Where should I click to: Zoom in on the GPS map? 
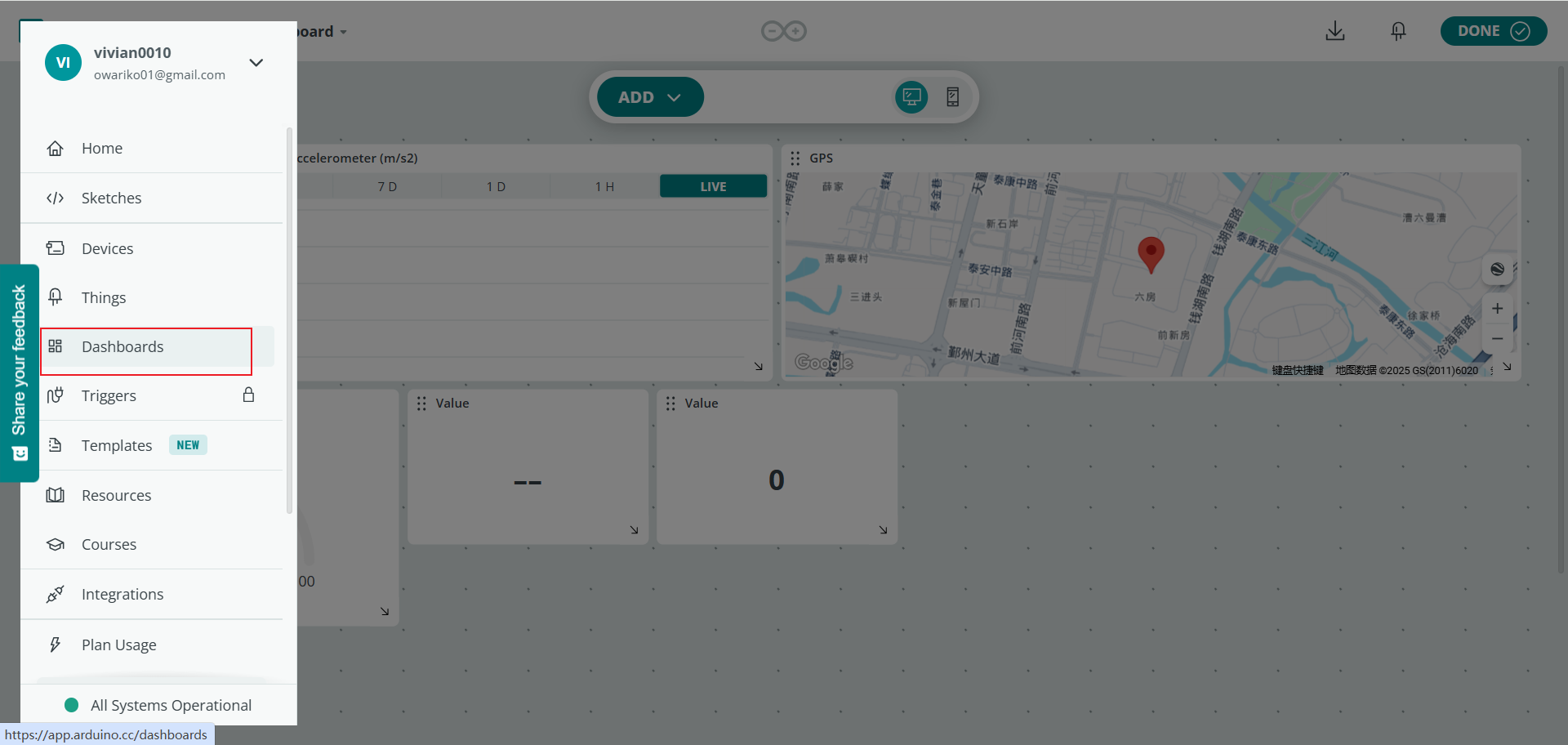coord(1497,308)
